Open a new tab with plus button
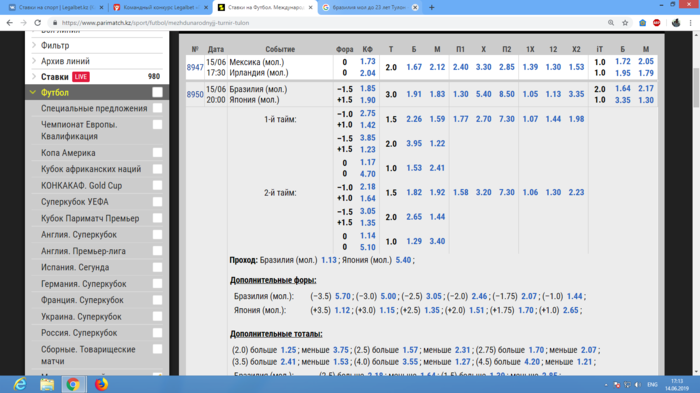The width and height of the screenshot is (700, 393). 432,7
